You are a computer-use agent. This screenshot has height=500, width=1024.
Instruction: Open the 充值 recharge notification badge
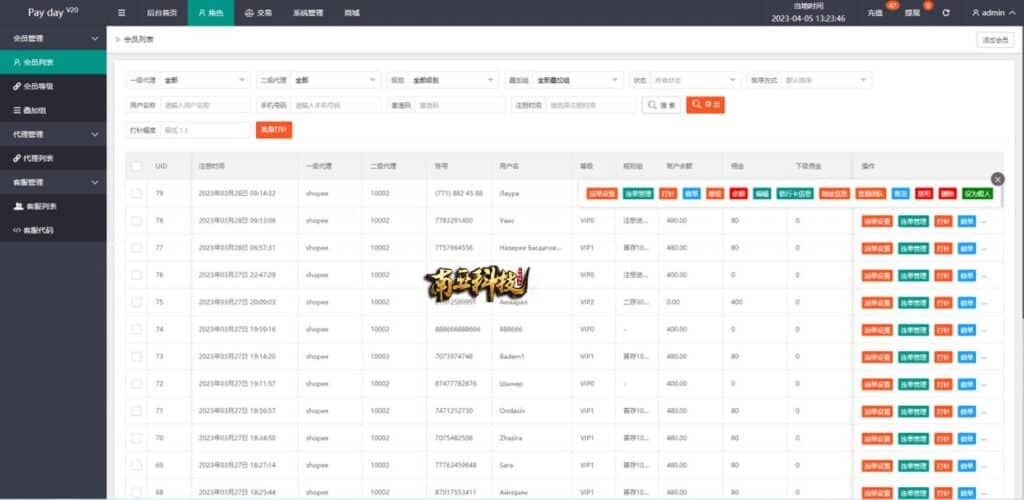click(878, 13)
